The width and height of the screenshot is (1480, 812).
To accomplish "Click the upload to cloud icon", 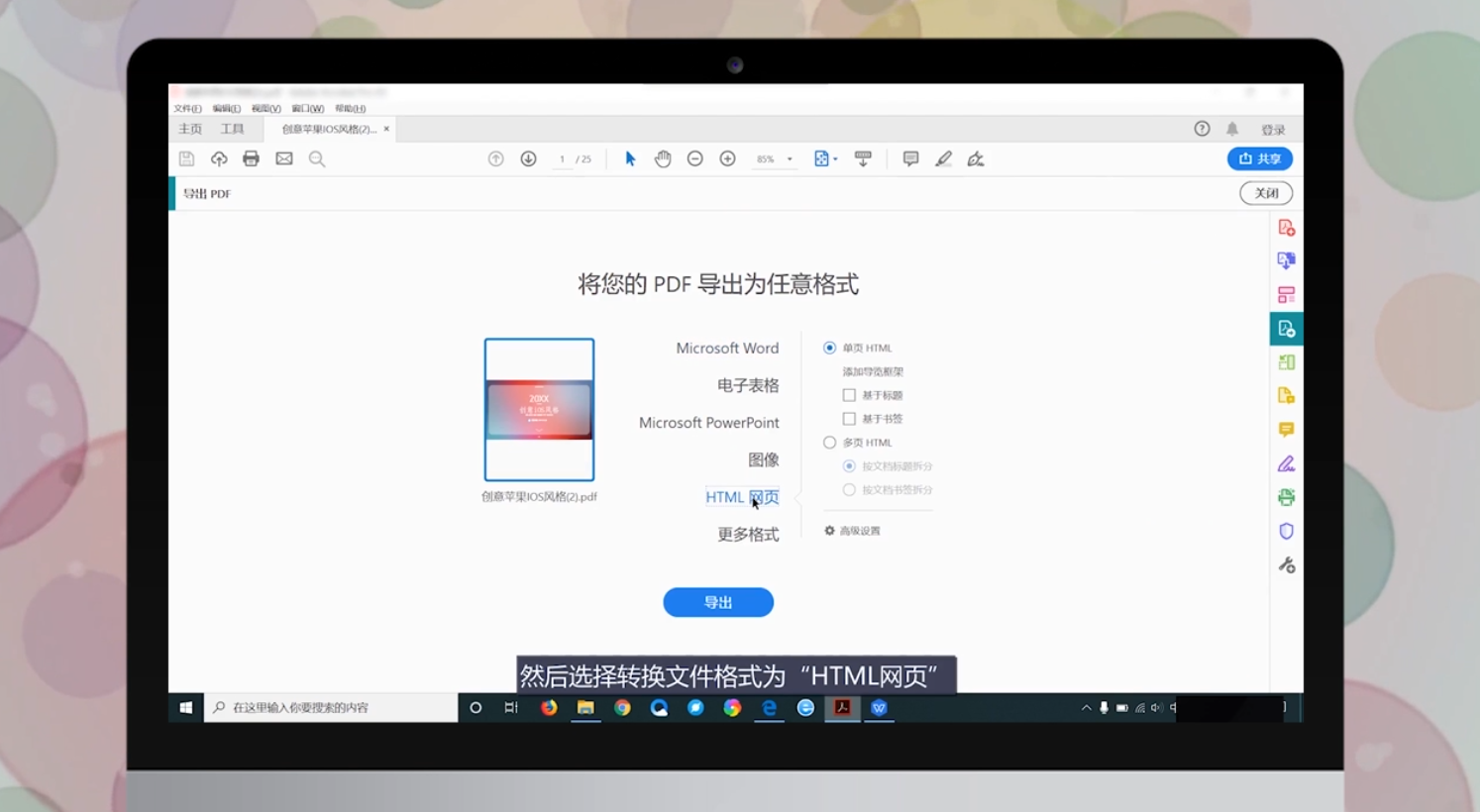I will [219, 158].
